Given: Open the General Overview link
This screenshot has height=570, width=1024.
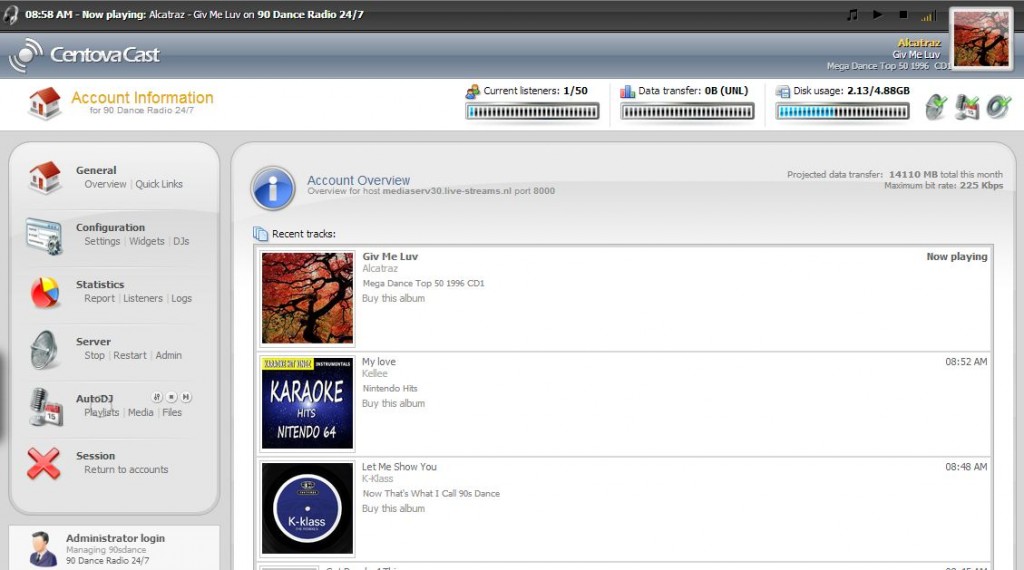Looking at the screenshot, I should (105, 184).
